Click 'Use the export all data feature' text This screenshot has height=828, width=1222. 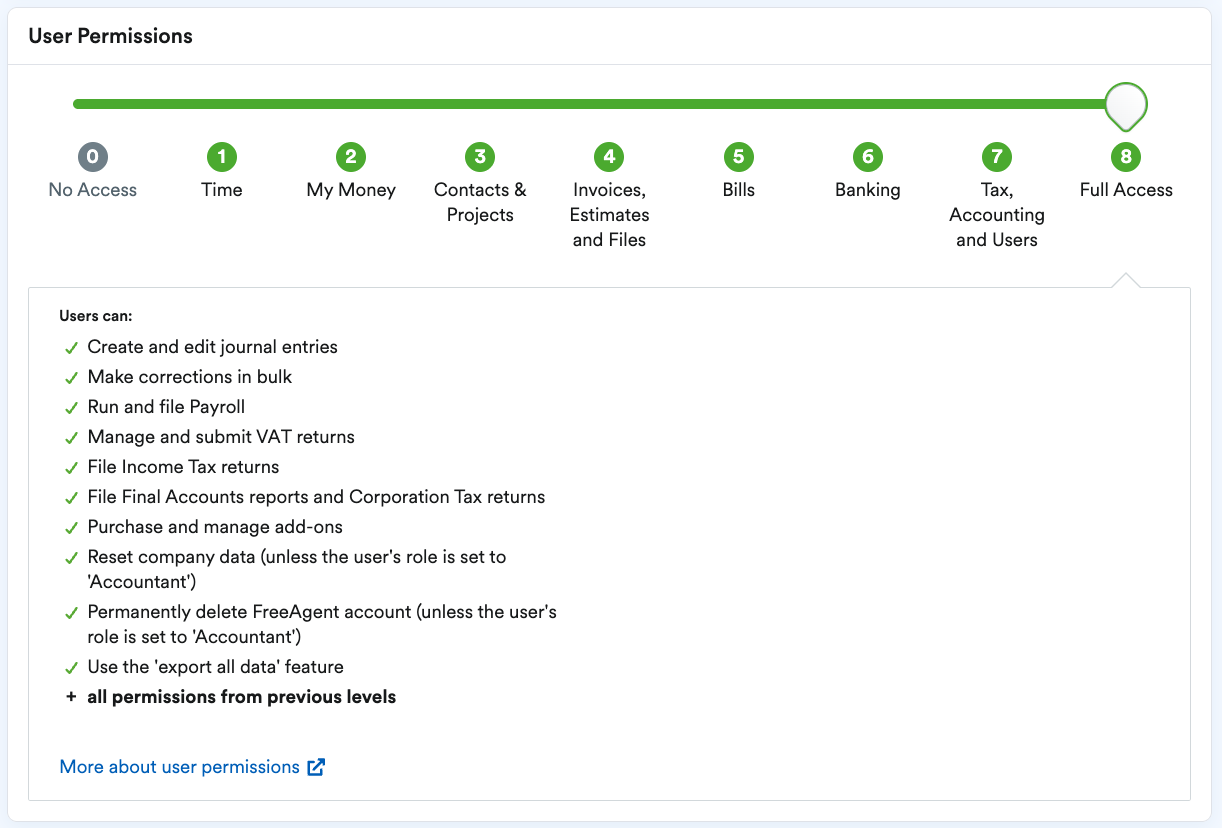215,667
